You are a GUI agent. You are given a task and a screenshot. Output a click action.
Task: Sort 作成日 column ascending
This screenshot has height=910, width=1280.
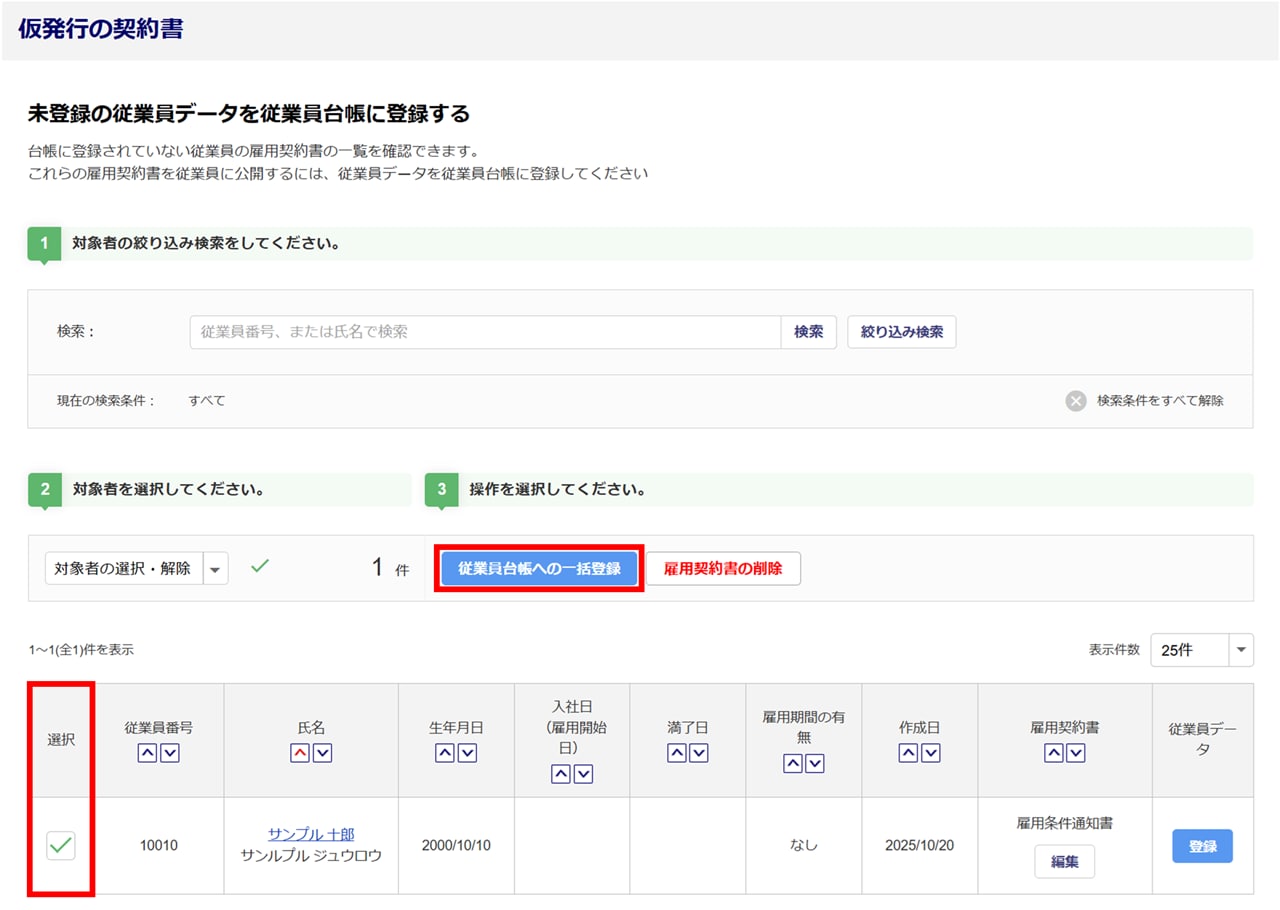click(908, 754)
